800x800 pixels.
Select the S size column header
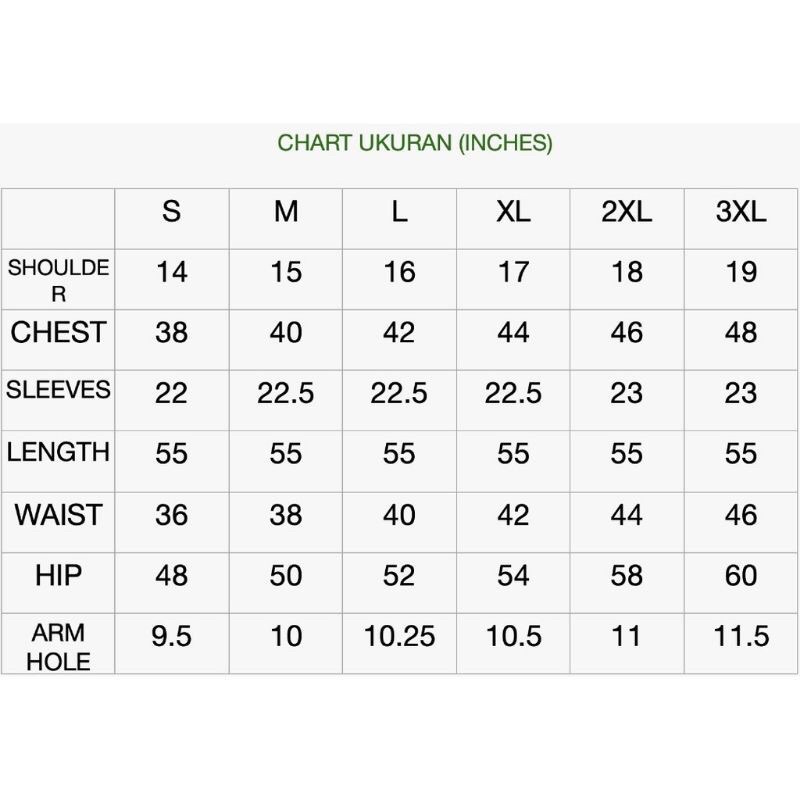click(172, 213)
